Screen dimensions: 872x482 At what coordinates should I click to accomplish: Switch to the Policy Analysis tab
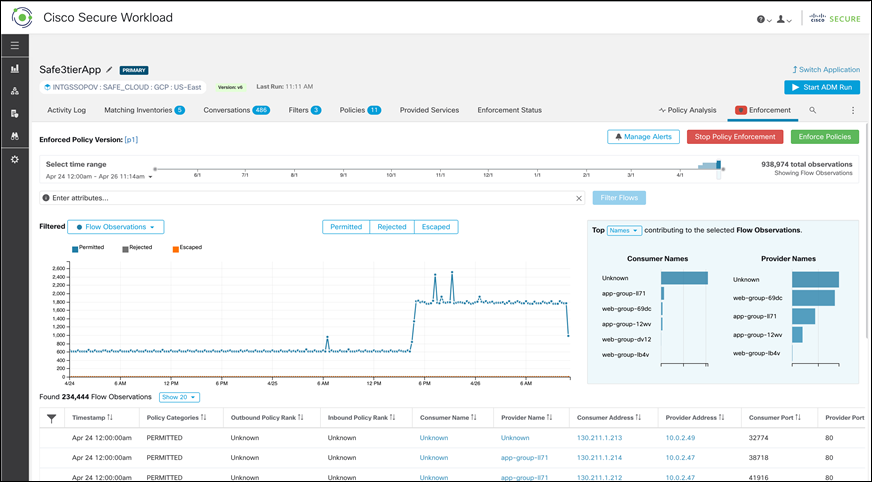687,110
